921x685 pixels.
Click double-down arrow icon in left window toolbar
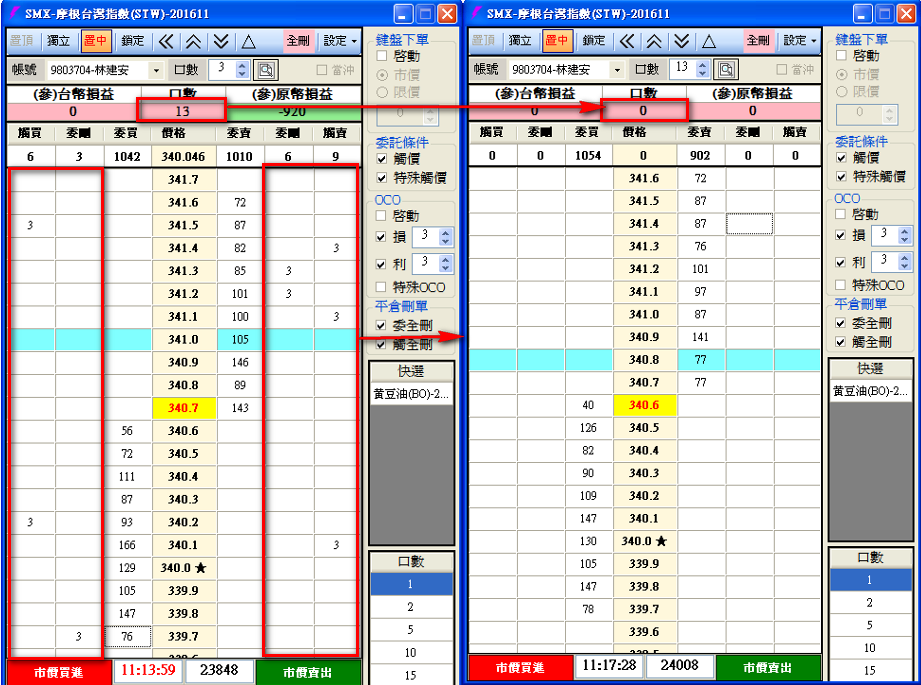coord(221,41)
